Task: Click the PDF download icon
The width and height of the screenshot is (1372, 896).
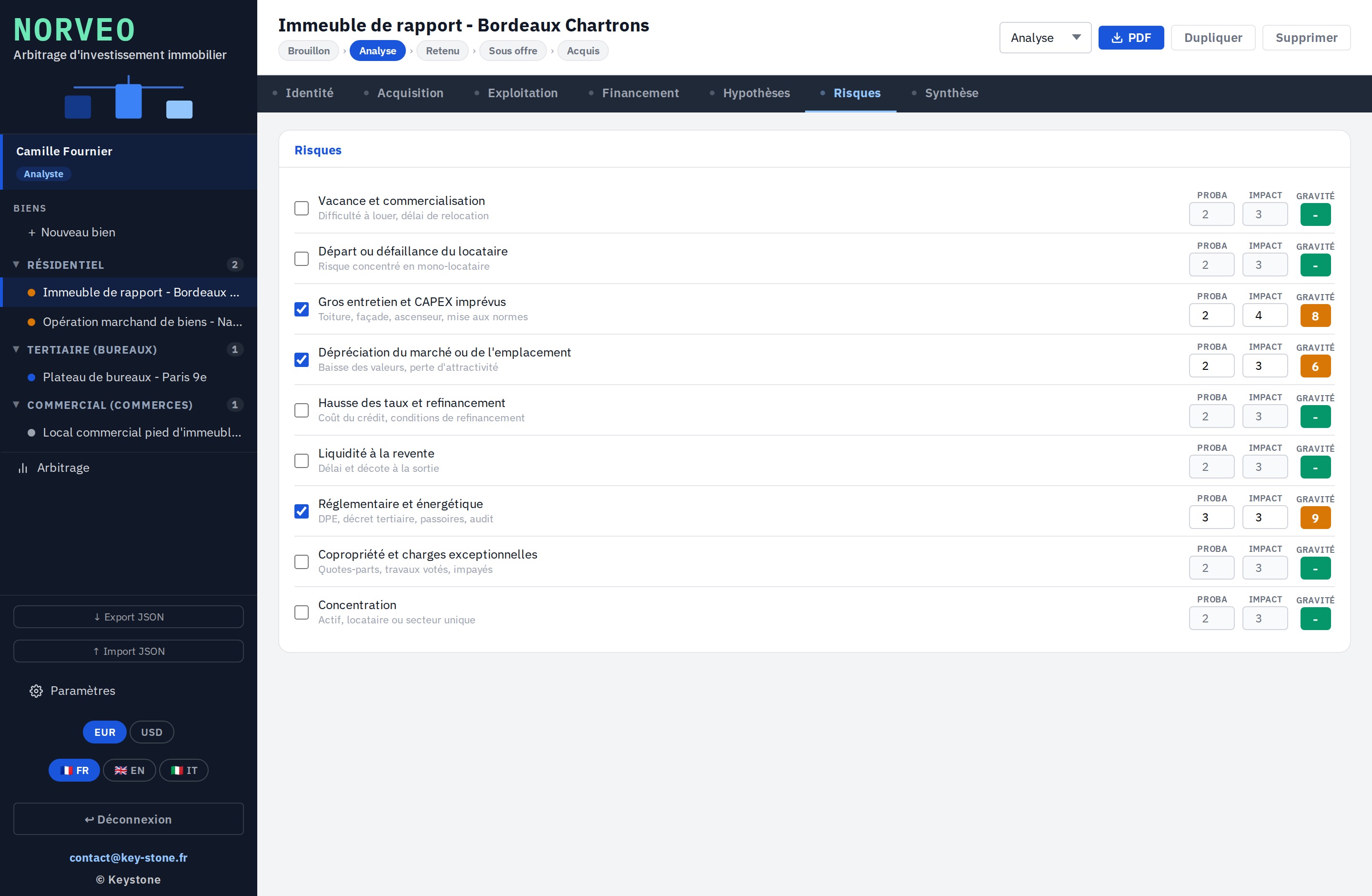Action: click(1116, 38)
